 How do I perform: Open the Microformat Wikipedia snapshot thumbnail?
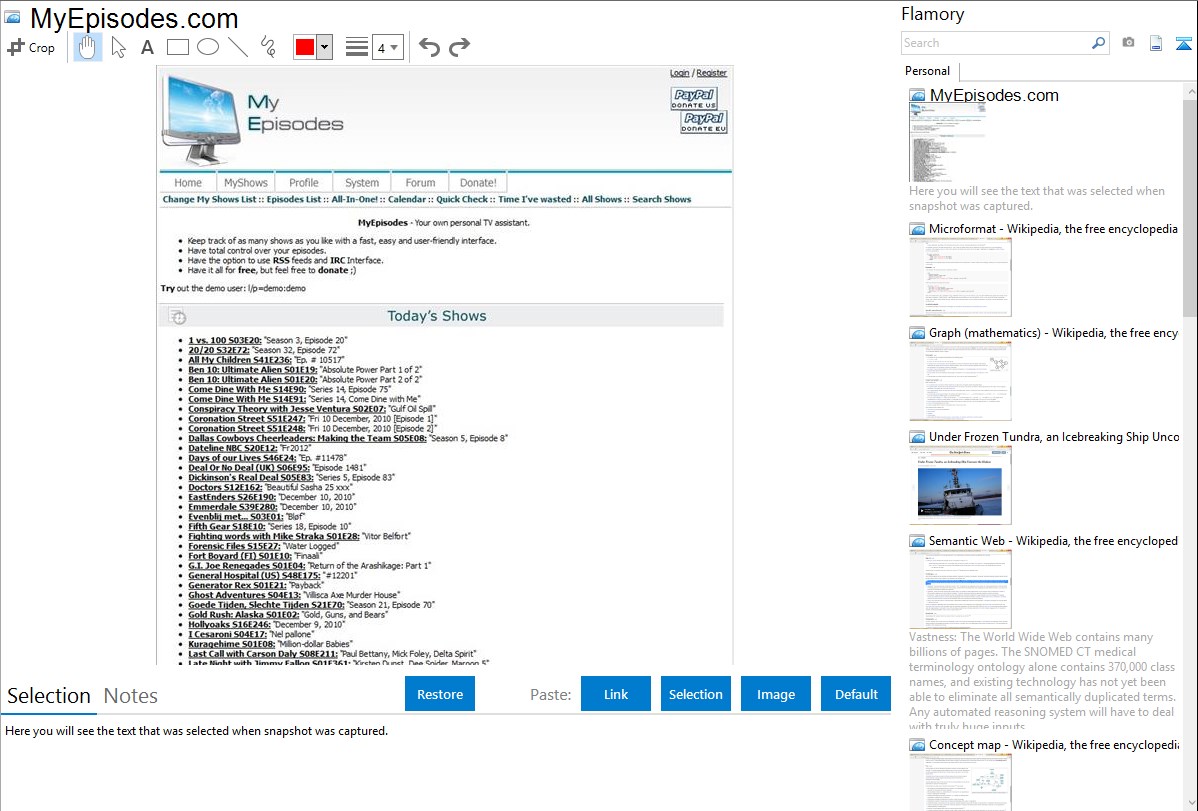pyautogui.click(x=960, y=277)
